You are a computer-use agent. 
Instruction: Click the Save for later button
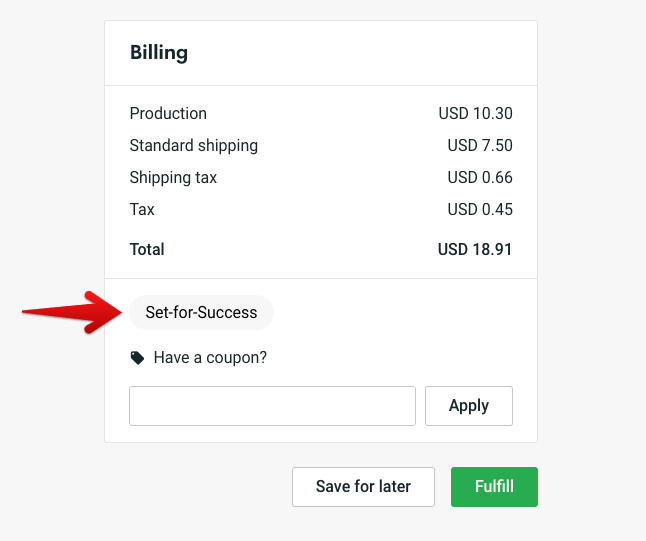pyautogui.click(x=363, y=487)
